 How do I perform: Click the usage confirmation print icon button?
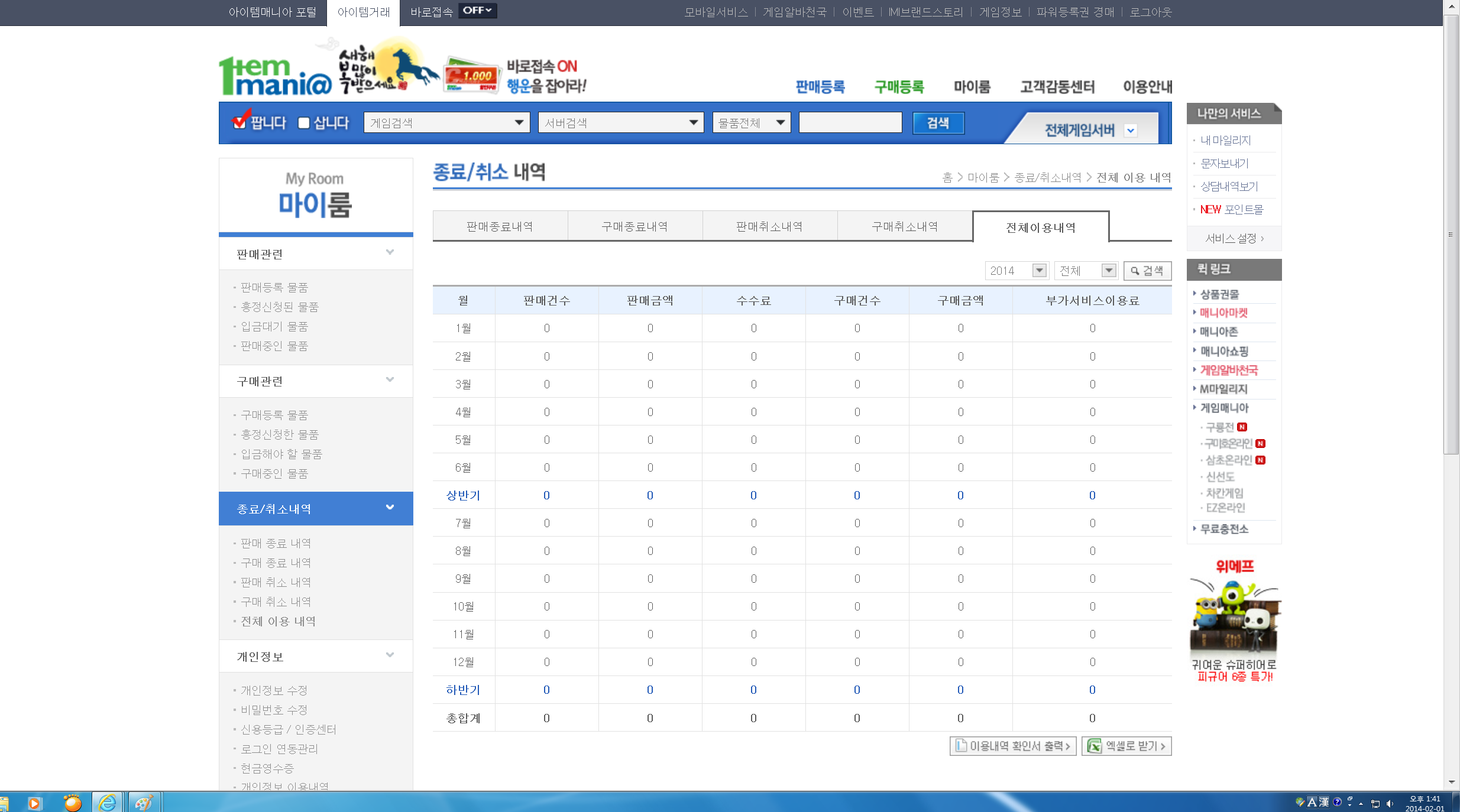pyautogui.click(x=1012, y=746)
